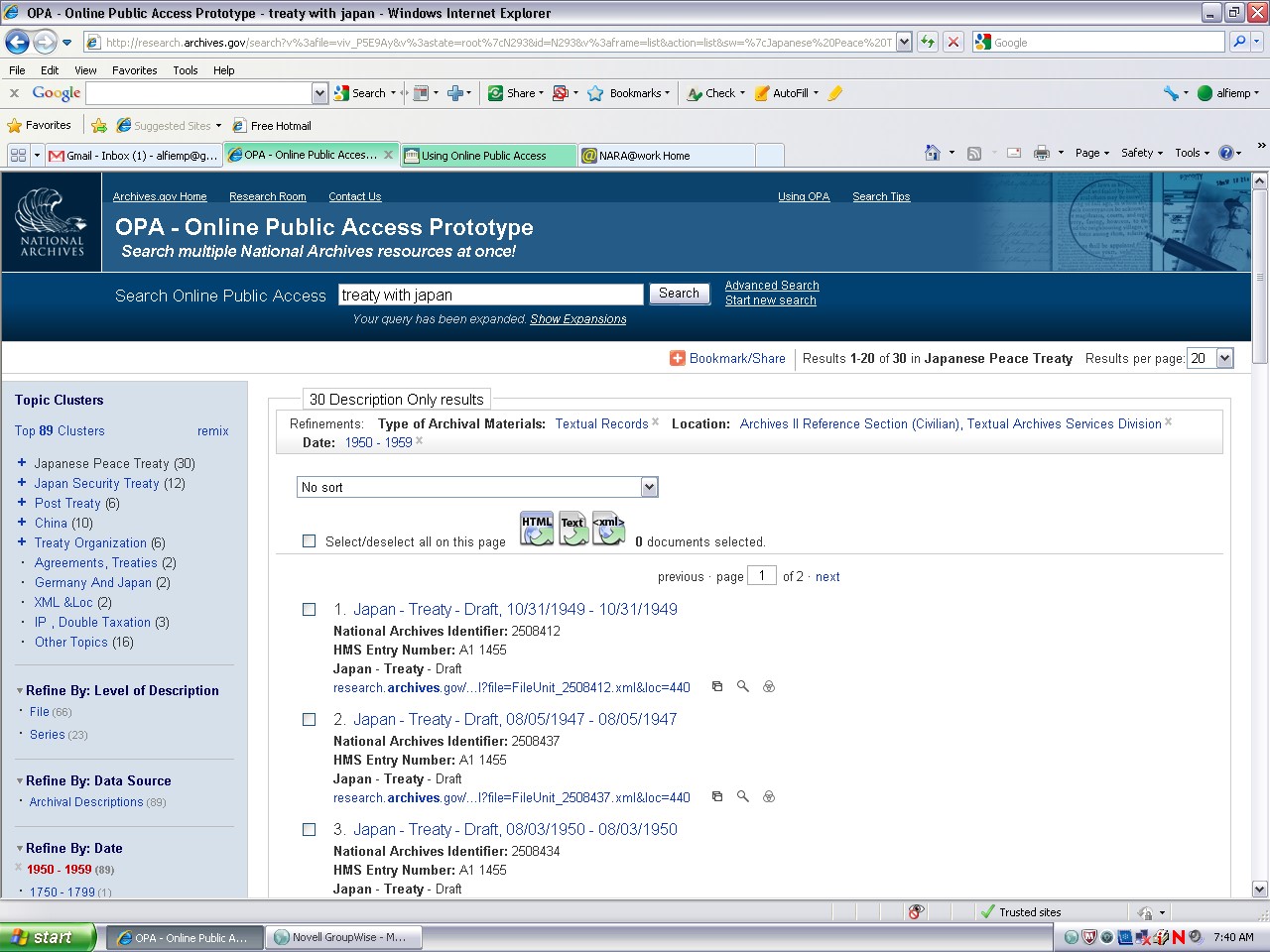Click the Print toolbar icon
The image size is (1270, 952).
point(1041,153)
